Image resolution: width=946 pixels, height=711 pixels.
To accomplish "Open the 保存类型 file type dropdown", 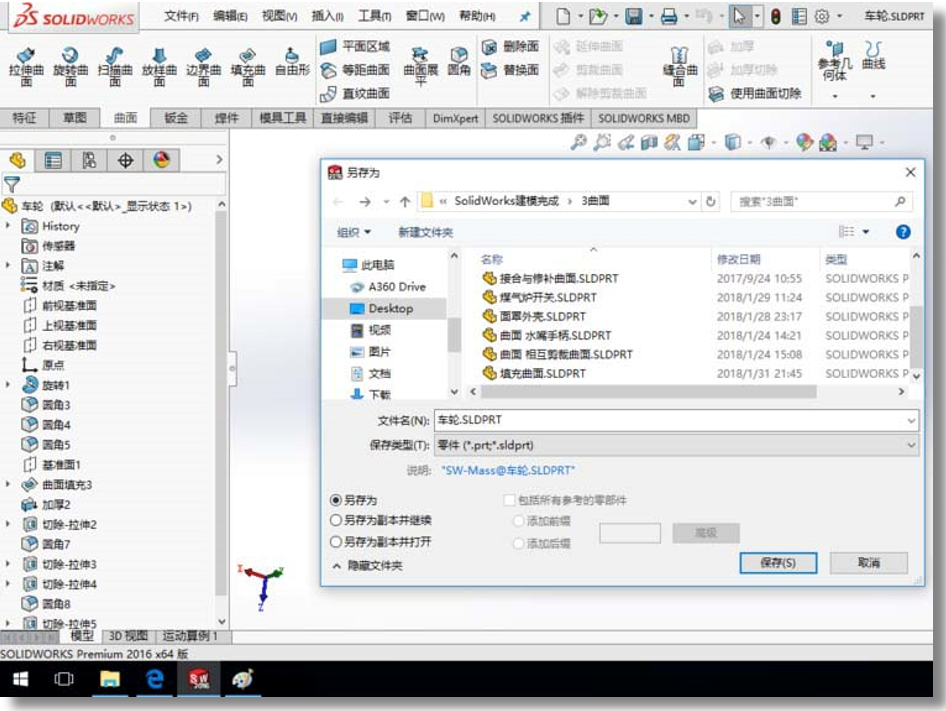I will click(676, 445).
